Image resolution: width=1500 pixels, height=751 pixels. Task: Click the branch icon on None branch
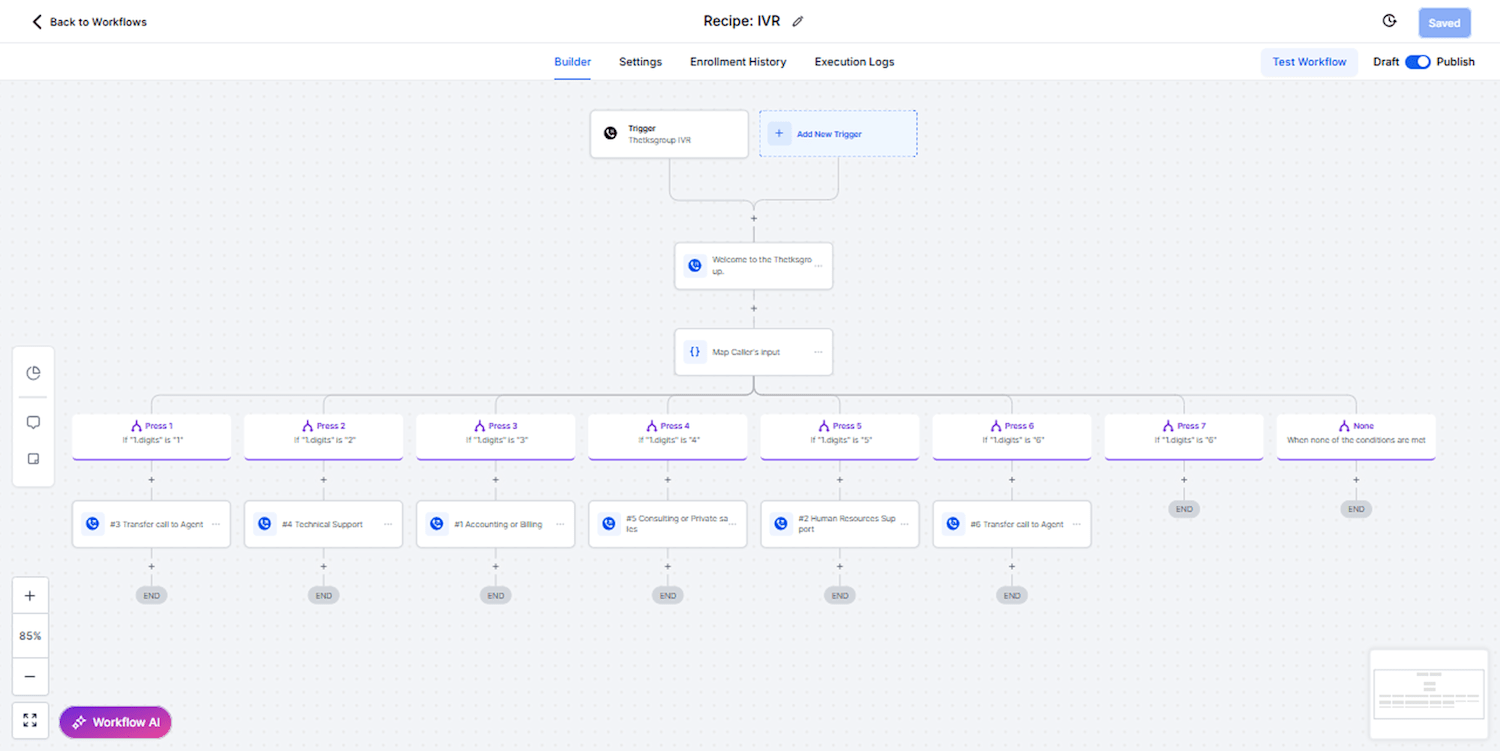[1344, 426]
